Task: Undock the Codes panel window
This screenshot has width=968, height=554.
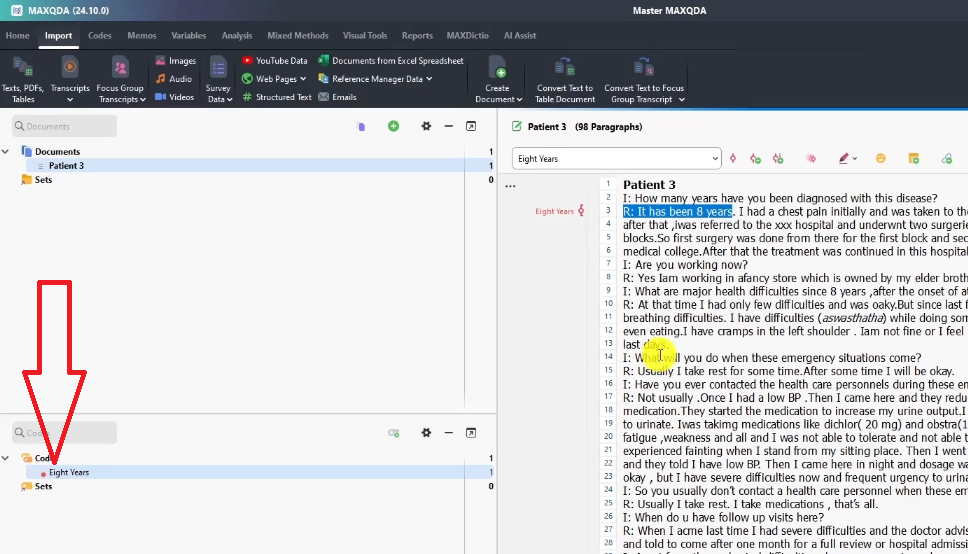Action: [471, 433]
